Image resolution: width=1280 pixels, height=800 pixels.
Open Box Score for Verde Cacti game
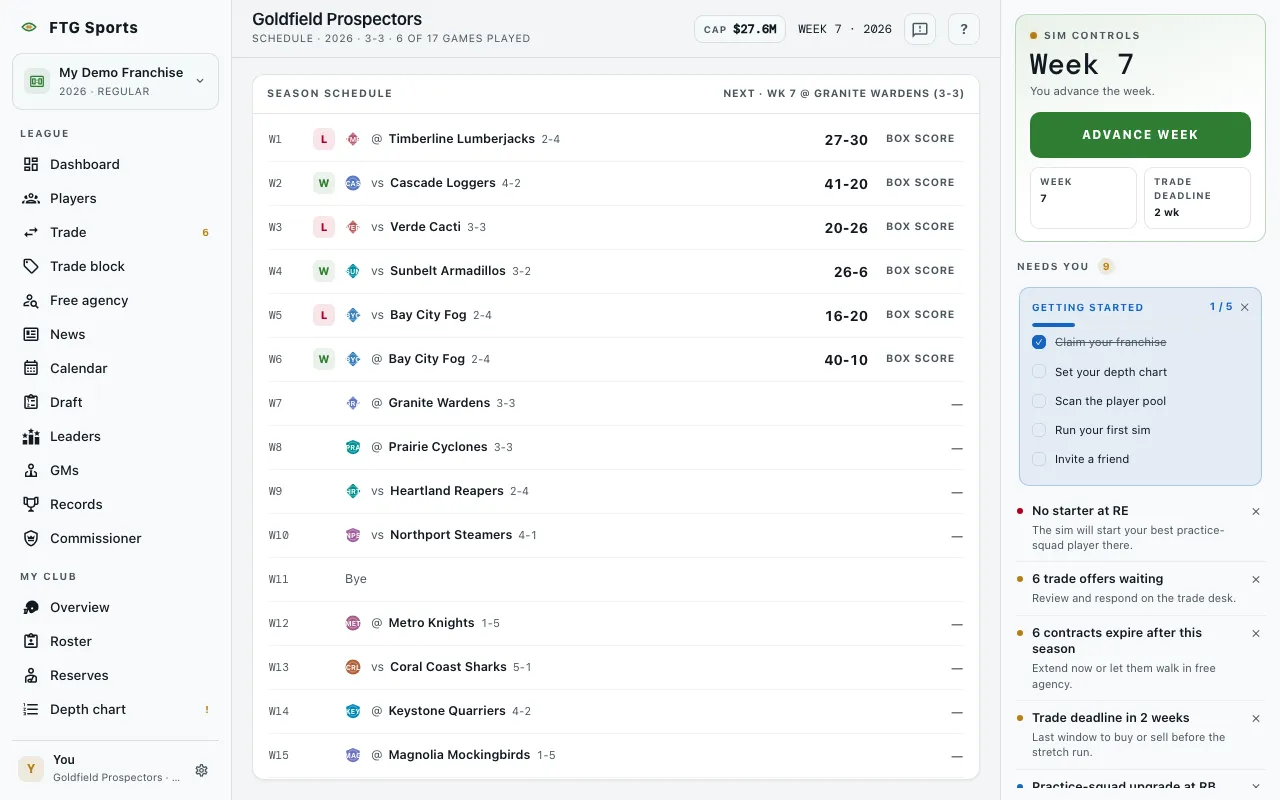[920, 227]
